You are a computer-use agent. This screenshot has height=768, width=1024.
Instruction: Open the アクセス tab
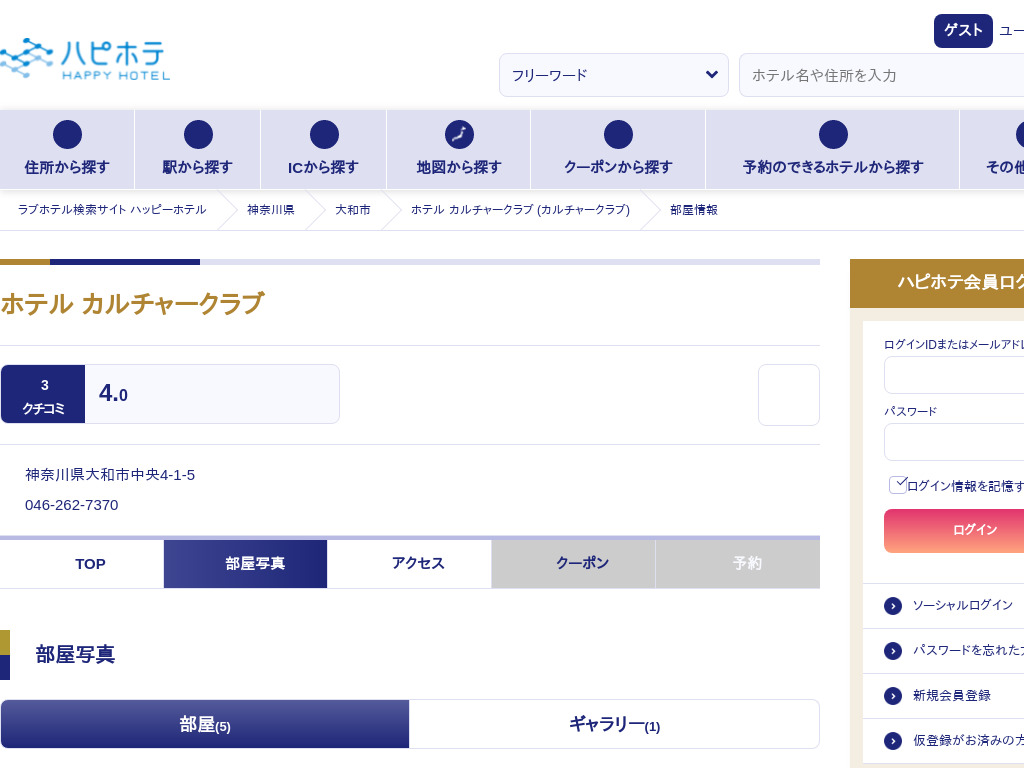click(409, 564)
